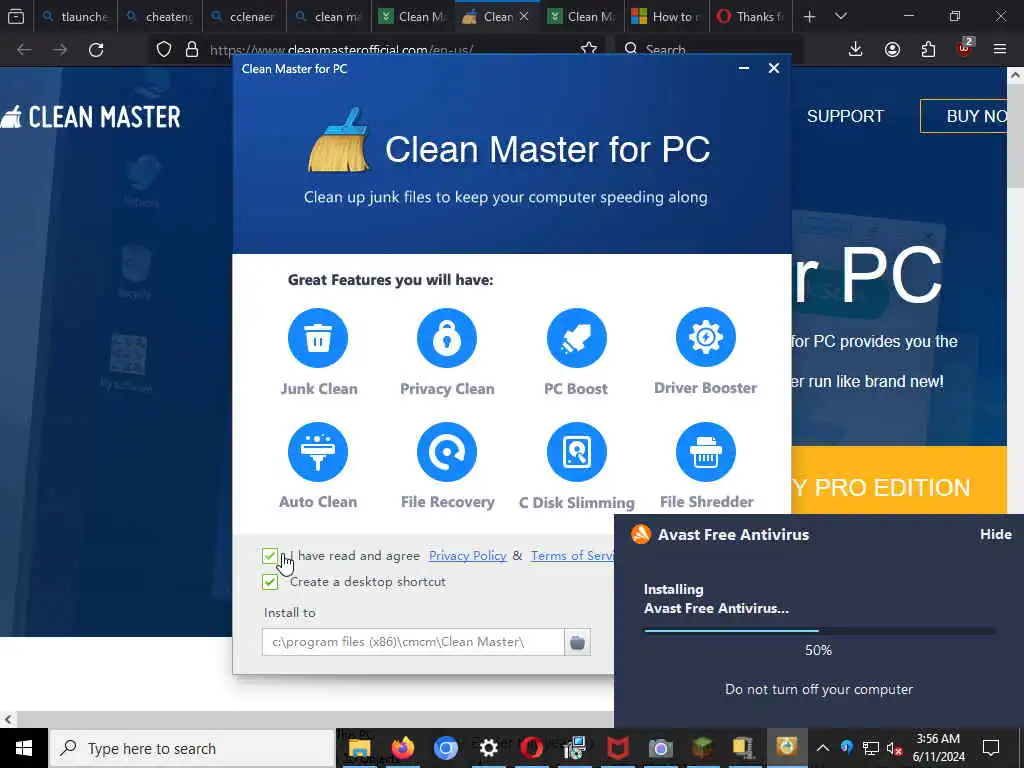1024x768 pixels.
Task: Click the Junk Clean trash icon
Action: 318,338
